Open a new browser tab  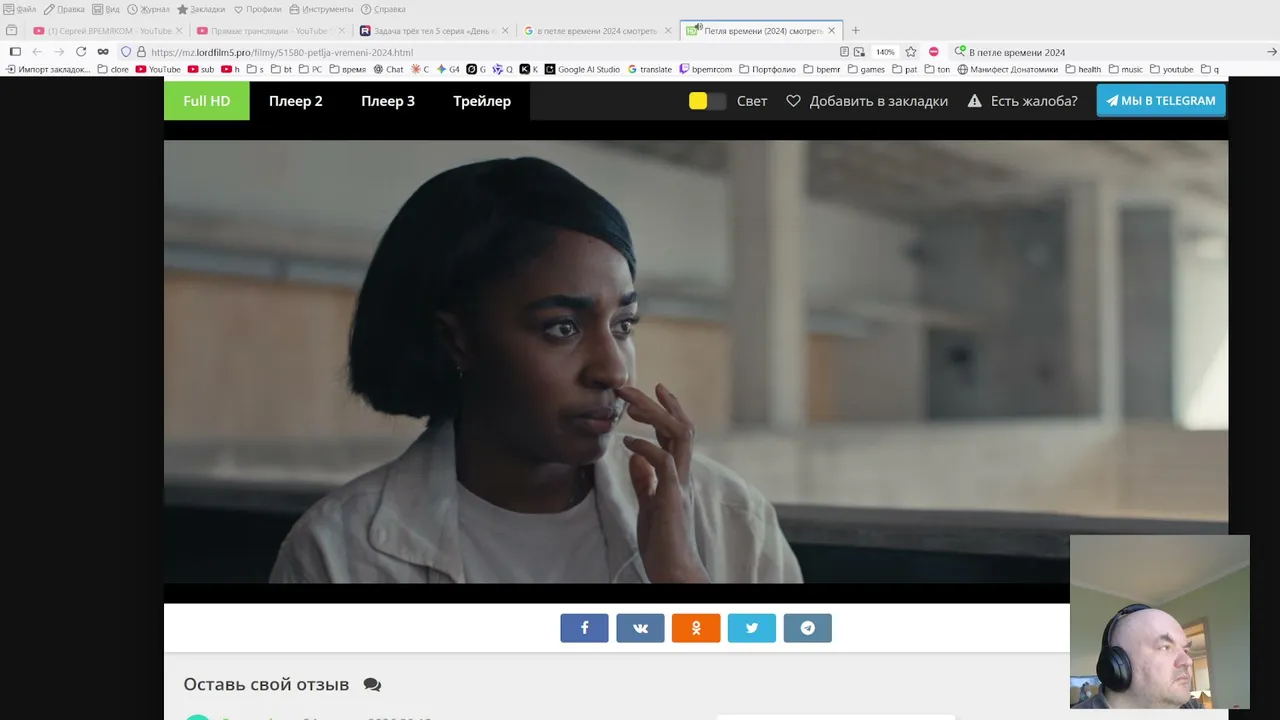point(855,31)
